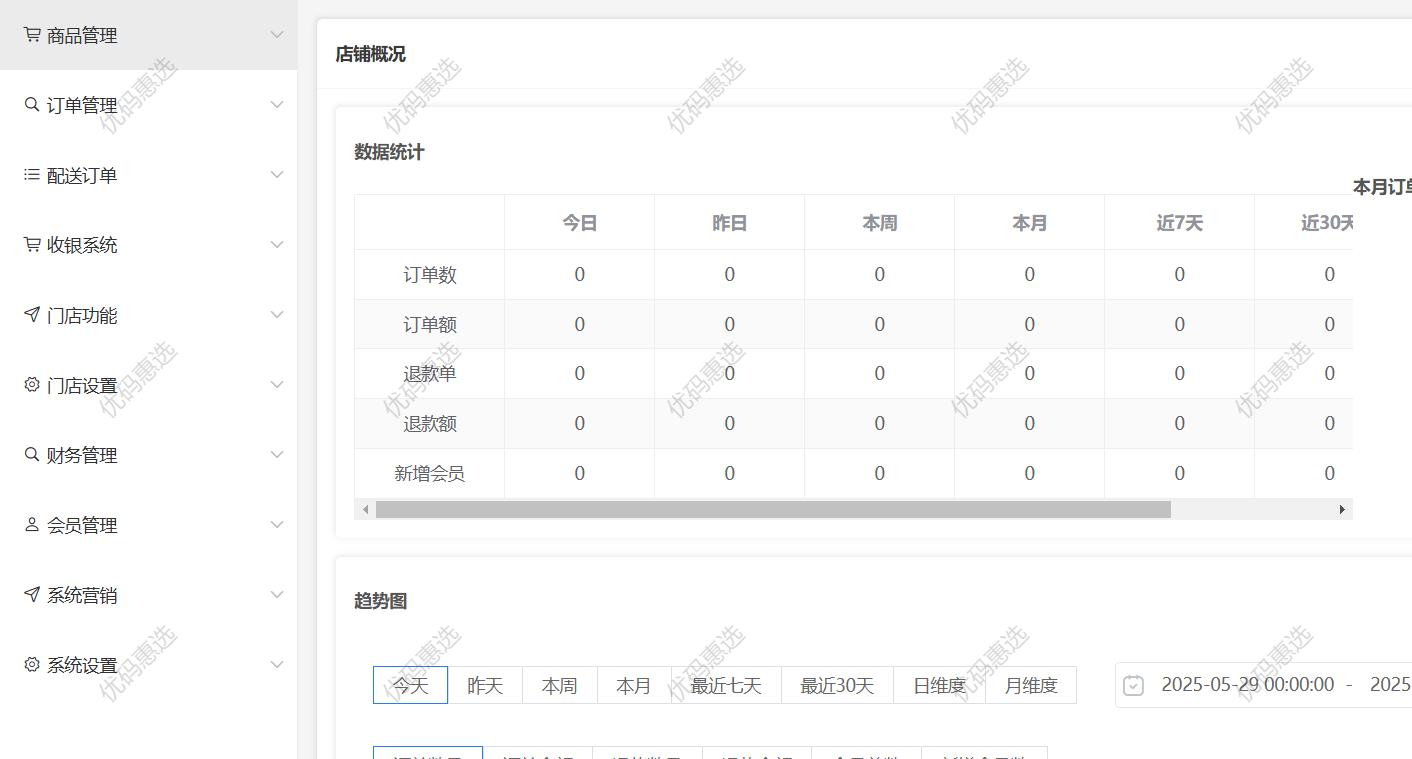Expand the 系统营销 menu chevron

pos(277,595)
